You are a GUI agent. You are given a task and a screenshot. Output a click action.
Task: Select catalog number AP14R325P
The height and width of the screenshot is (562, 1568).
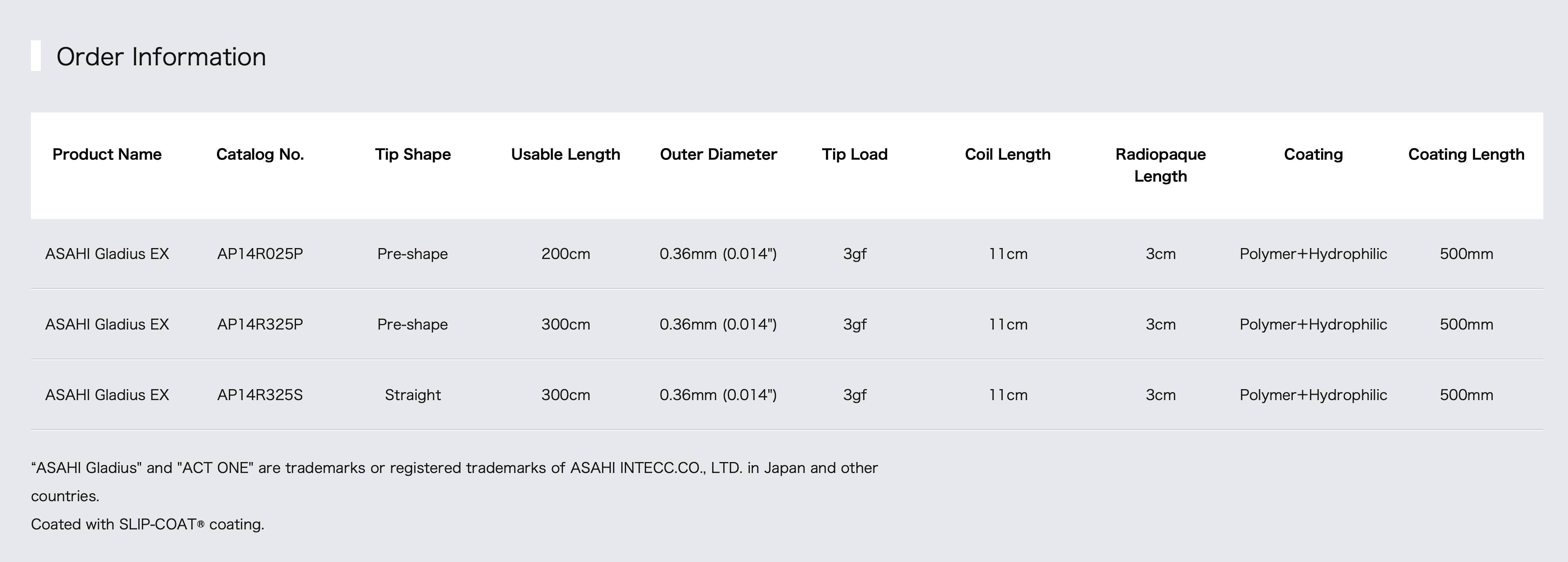[260, 325]
